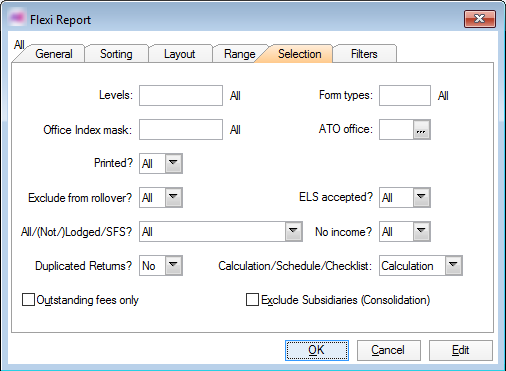Open the Calculation/Schedule/Checklist dropdown
Image resolution: width=506 pixels, height=371 pixels.
[454, 265]
